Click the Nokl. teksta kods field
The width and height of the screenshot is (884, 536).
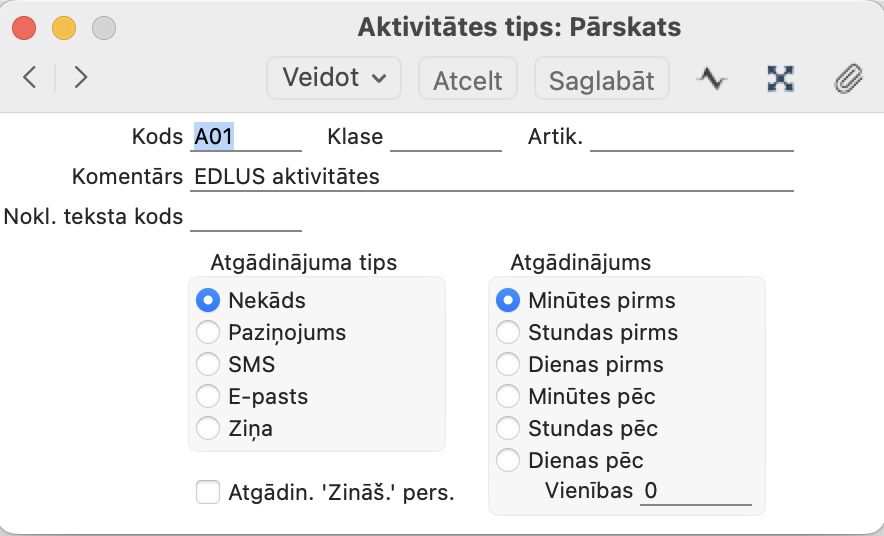(246, 217)
